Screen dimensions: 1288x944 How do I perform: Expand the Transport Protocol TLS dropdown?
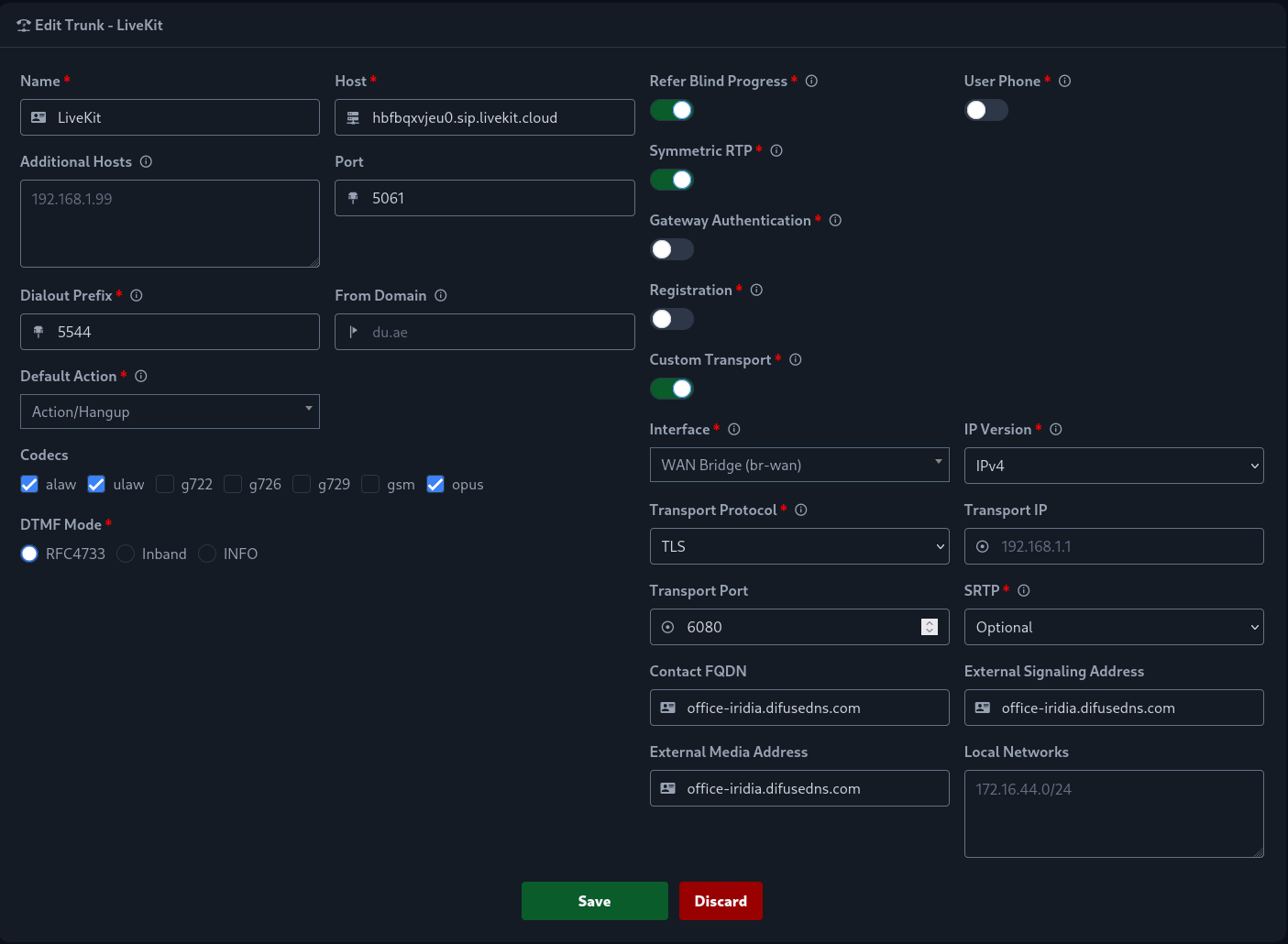click(798, 546)
